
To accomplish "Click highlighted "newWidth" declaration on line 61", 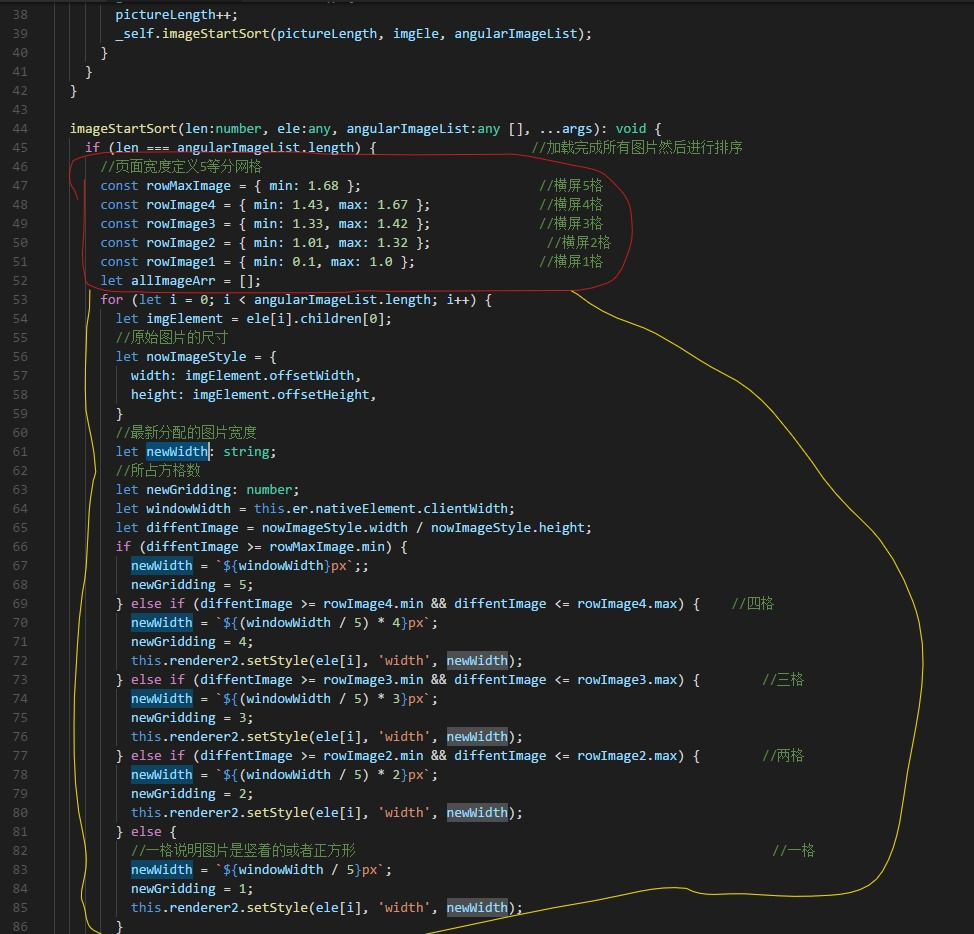I will pyautogui.click(x=177, y=451).
